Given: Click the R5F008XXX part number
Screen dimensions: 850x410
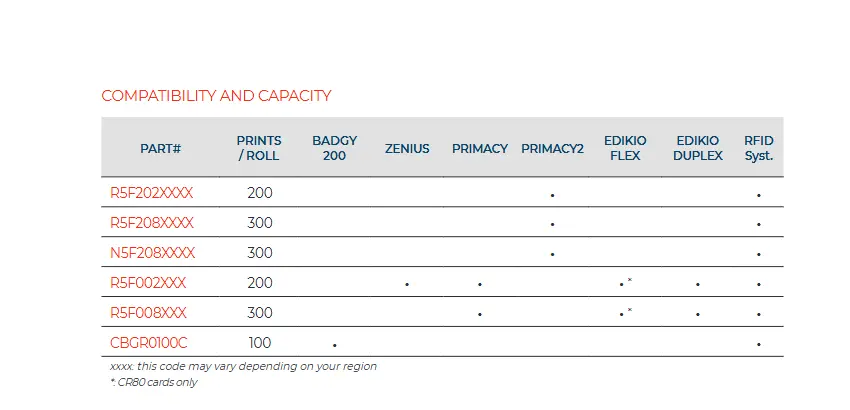Looking at the screenshot, I should coord(148,313).
